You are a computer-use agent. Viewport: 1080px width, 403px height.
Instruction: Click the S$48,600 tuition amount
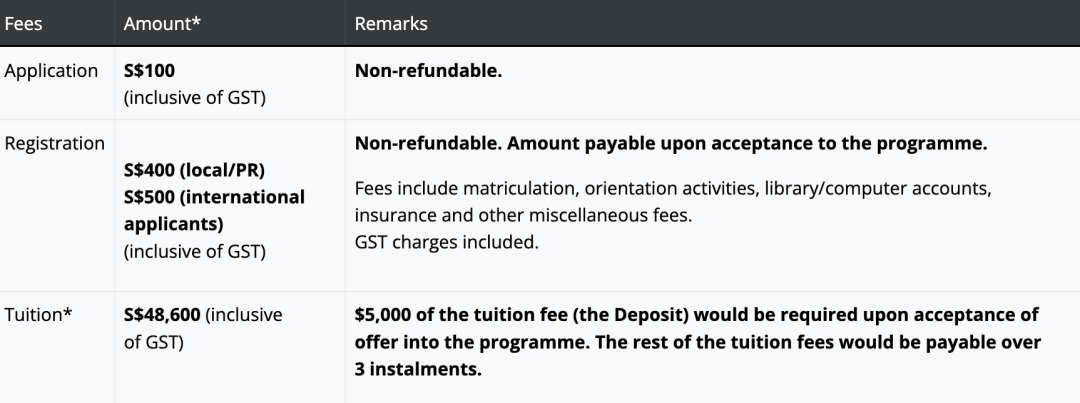(x=161, y=316)
